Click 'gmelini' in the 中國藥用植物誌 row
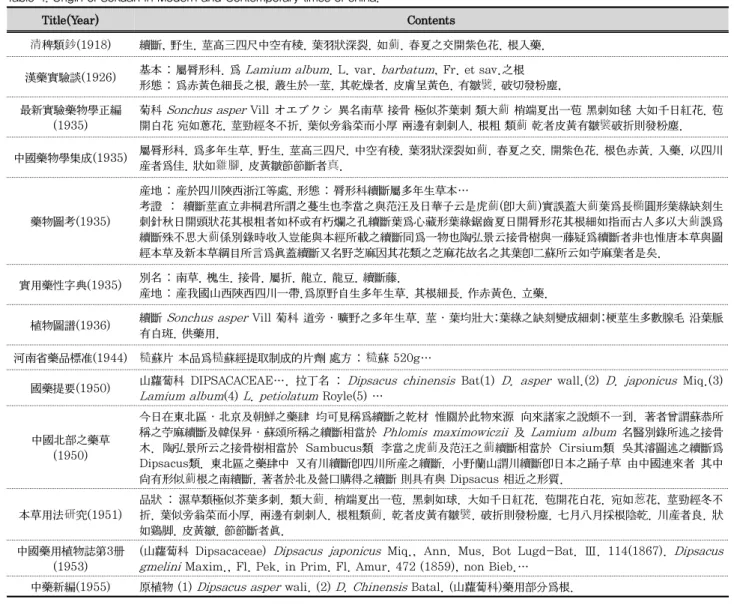734x611 pixels. pyautogui.click(x=160, y=567)
